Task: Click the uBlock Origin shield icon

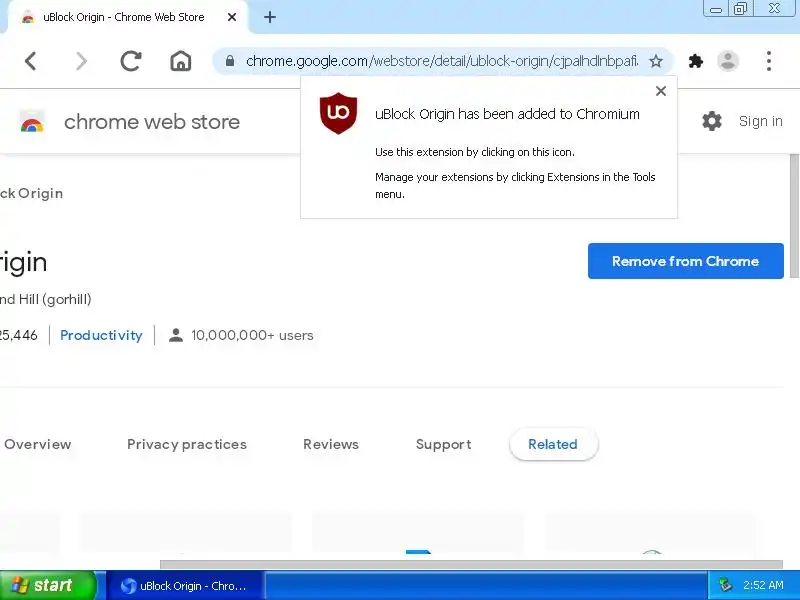Action: coord(338,113)
